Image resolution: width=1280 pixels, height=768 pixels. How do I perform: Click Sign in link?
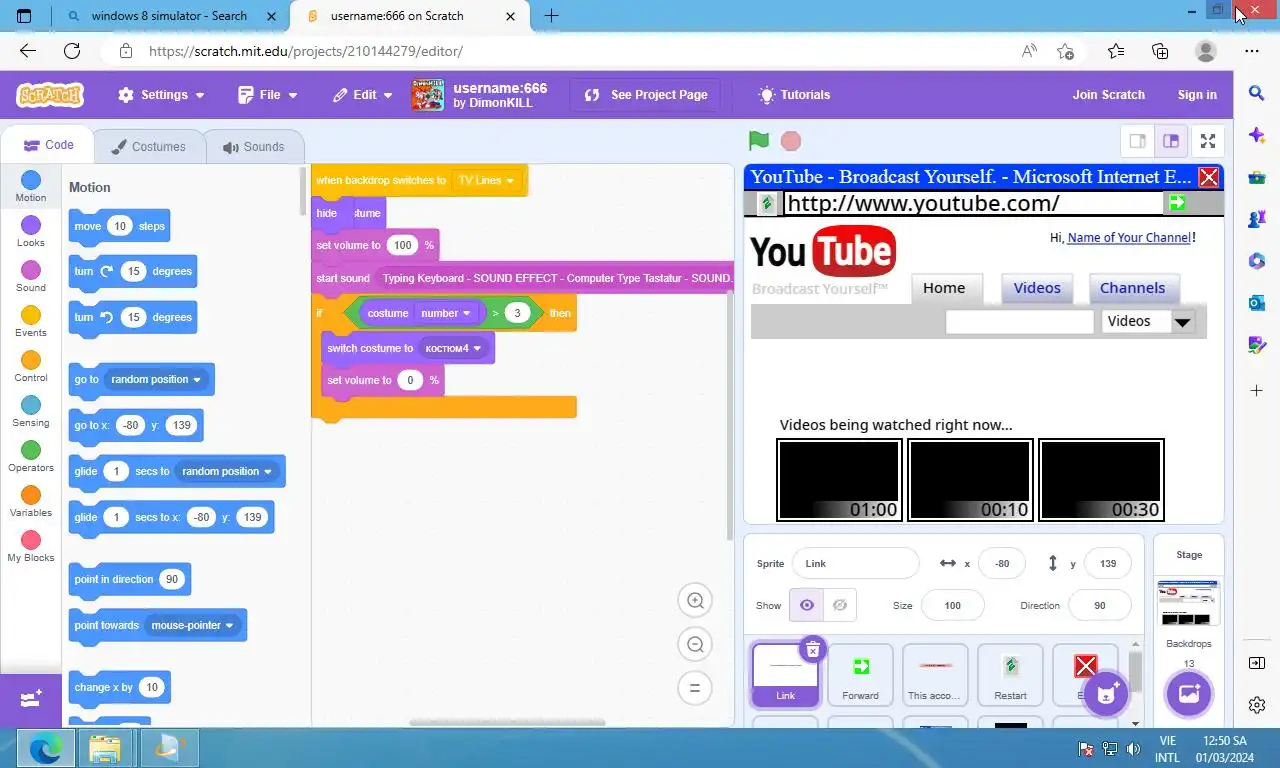pyautogui.click(x=1197, y=95)
